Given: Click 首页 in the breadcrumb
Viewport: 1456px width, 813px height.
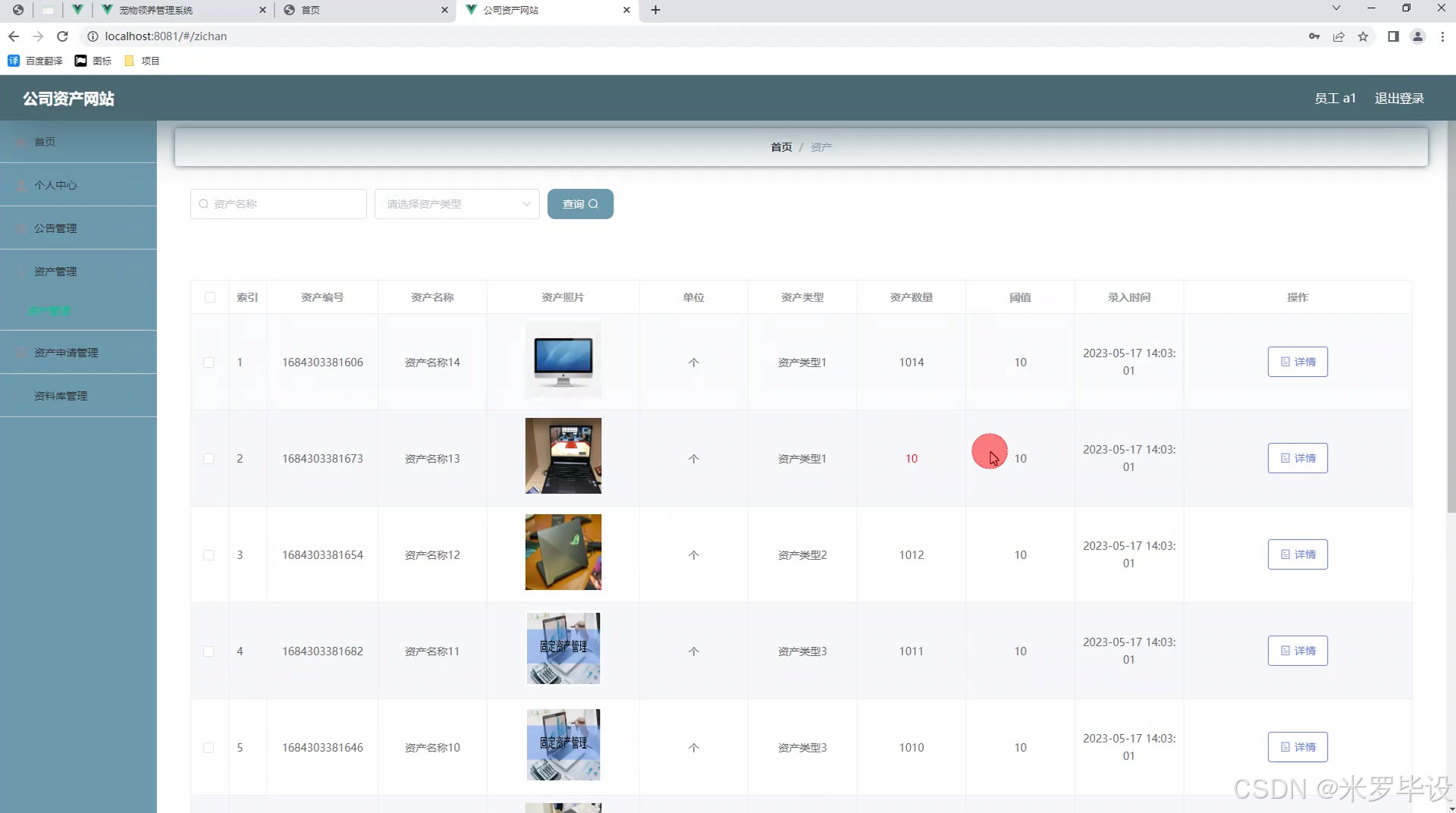Looking at the screenshot, I should 781,147.
